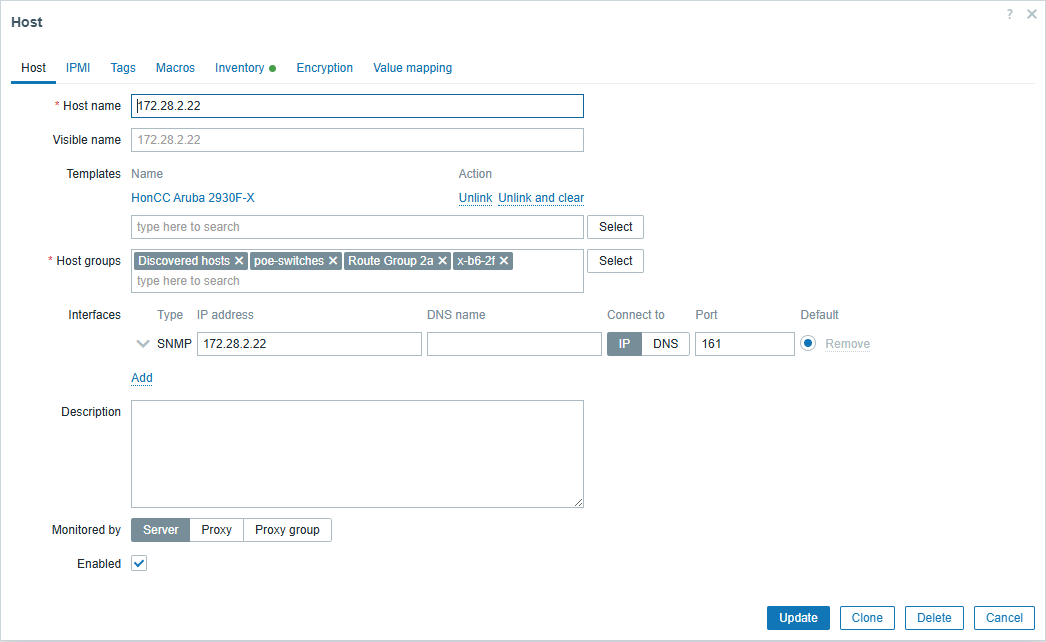Image resolution: width=1046 pixels, height=642 pixels.
Task: Remove the Route Group 2a tag
Action: (442, 261)
